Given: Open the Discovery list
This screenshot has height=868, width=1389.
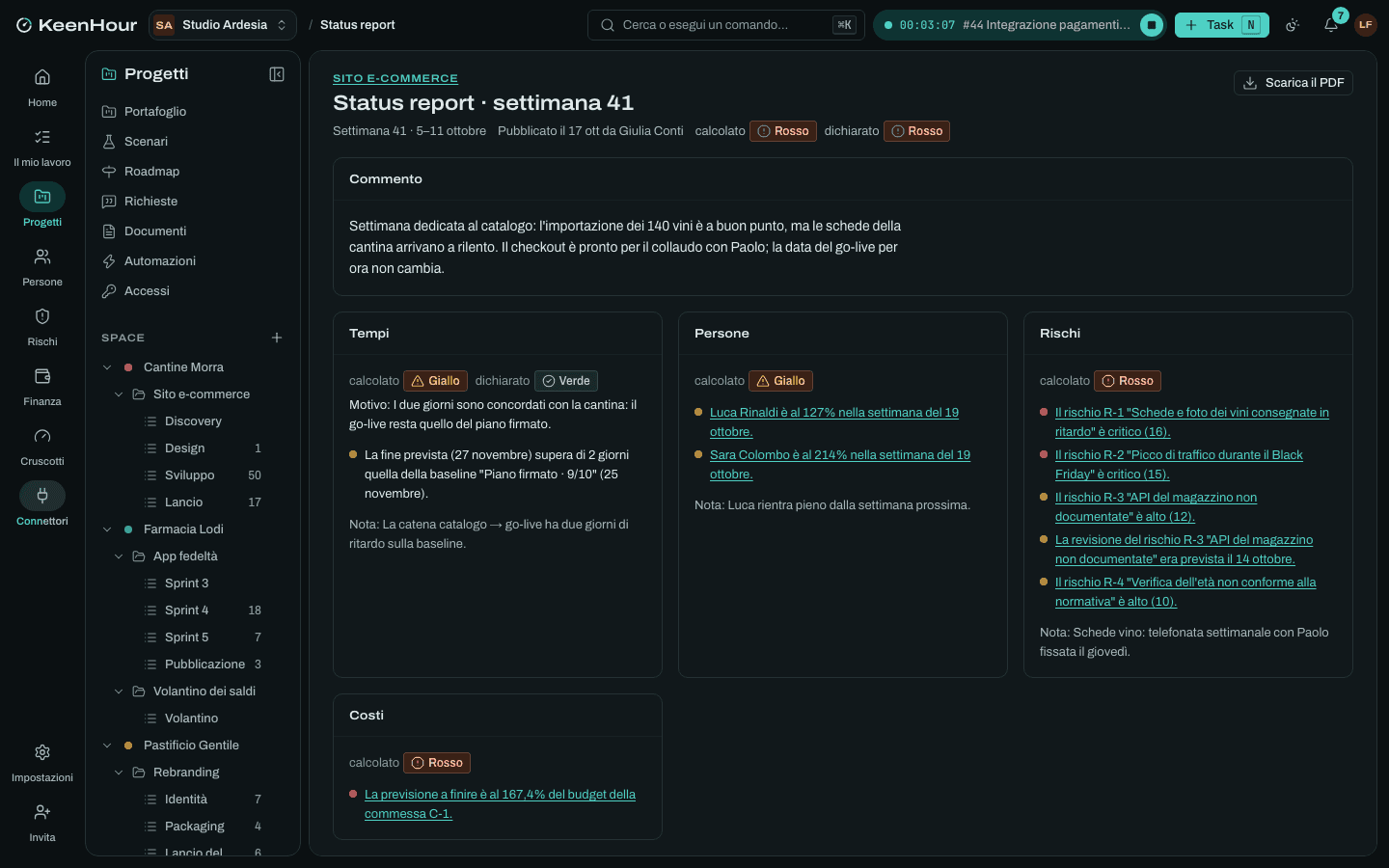Looking at the screenshot, I should click(x=193, y=421).
